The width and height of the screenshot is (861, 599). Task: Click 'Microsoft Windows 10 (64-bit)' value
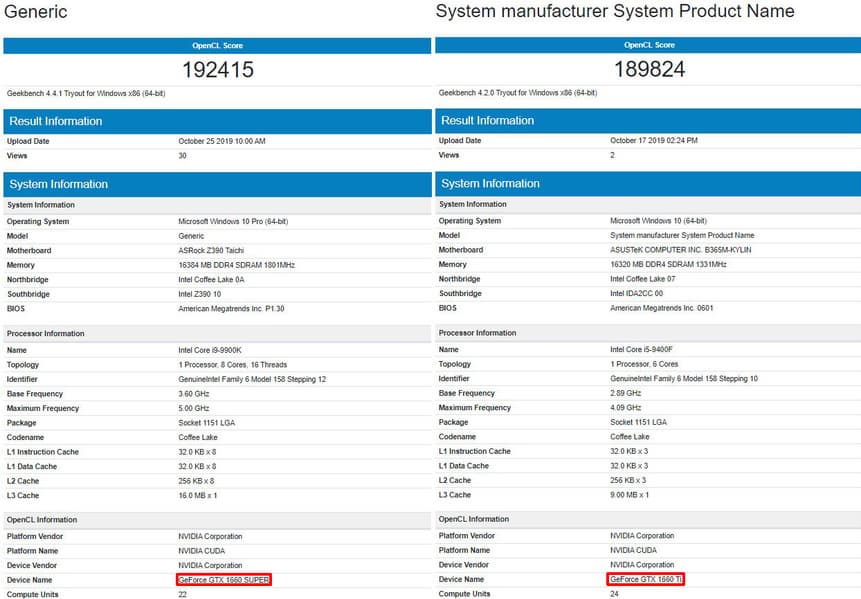pos(658,221)
